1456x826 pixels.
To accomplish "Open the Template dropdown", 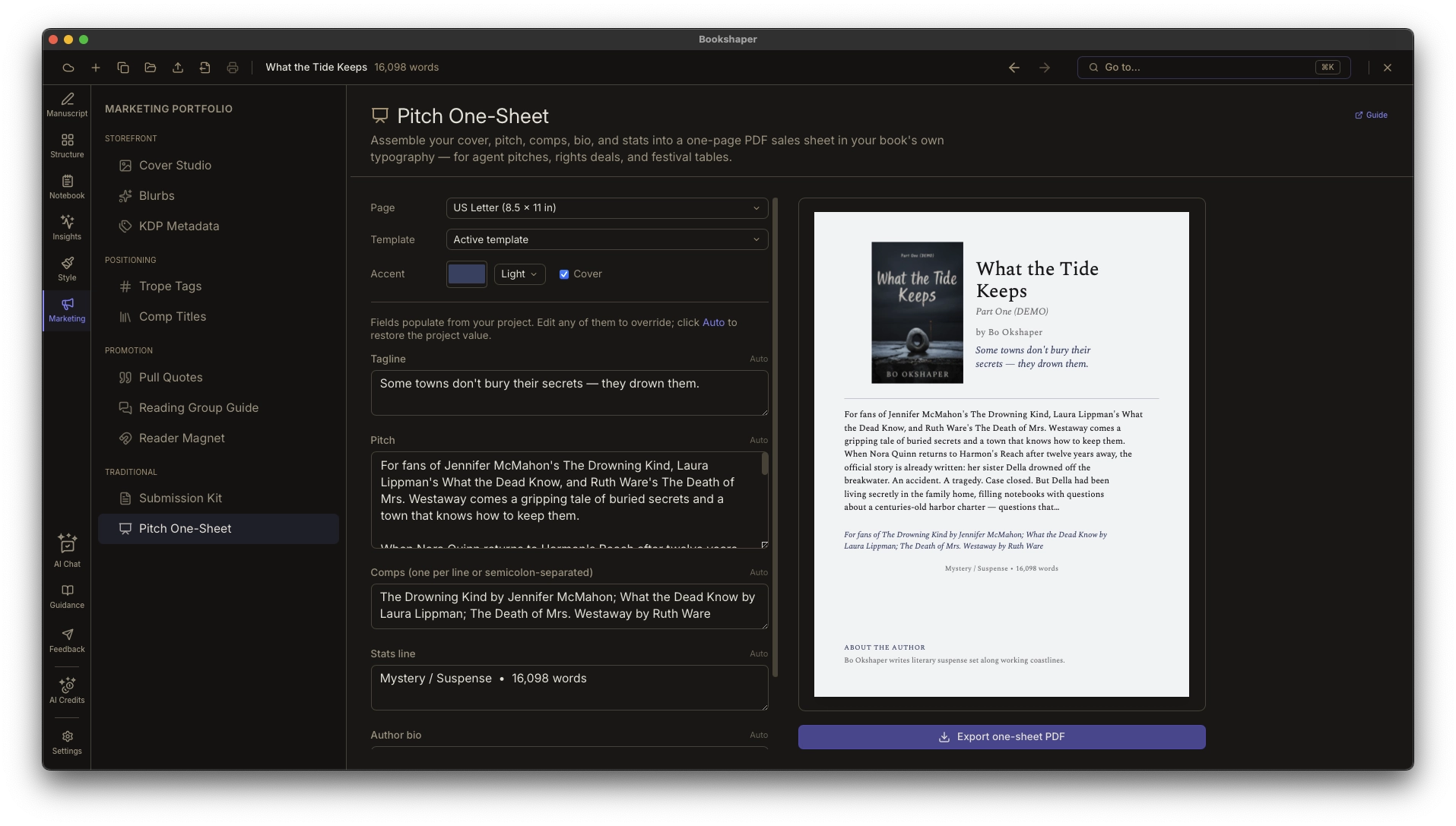I will point(607,239).
